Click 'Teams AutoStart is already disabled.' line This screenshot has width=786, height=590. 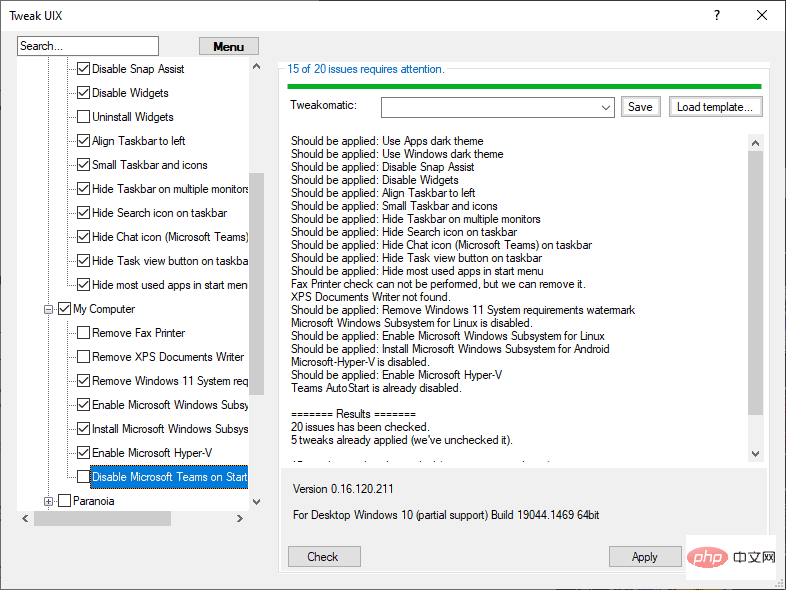click(x=376, y=388)
